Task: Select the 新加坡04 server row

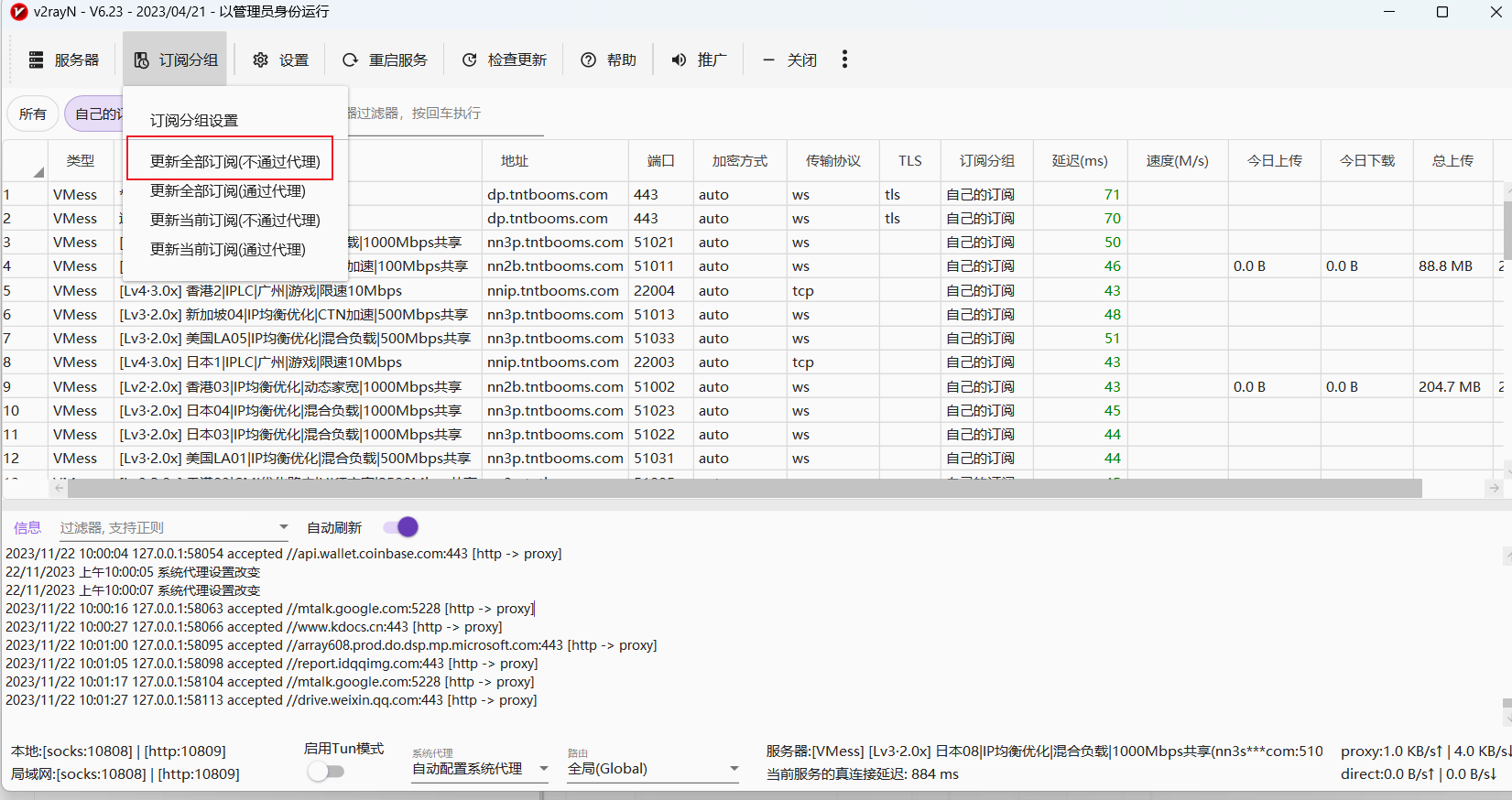Action: pyautogui.click(x=751, y=314)
